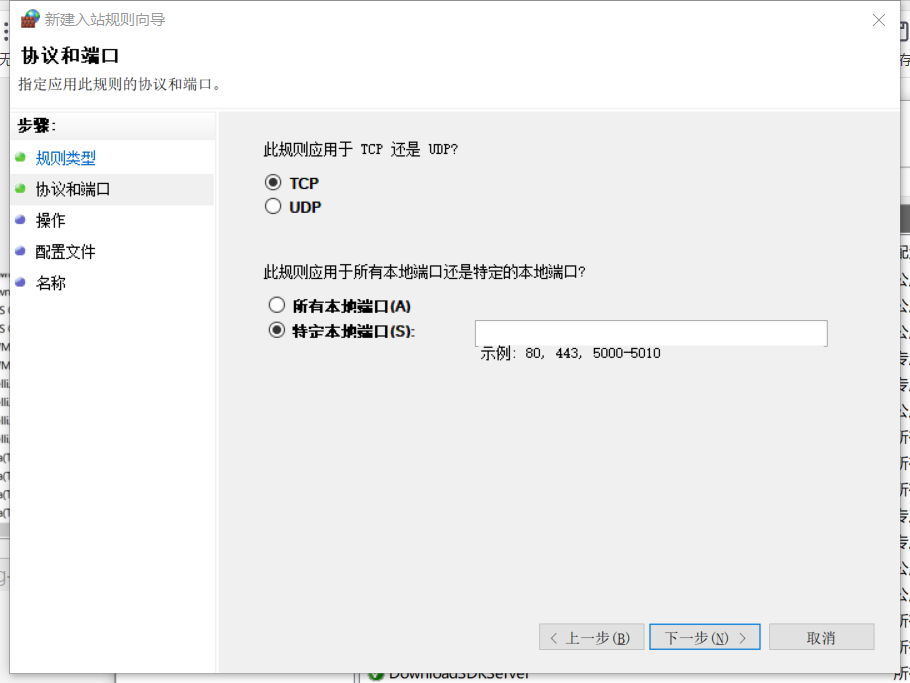This screenshot has width=910, height=683.
Task: Choose 特定本地端口(S) option
Action: [x=277, y=331]
